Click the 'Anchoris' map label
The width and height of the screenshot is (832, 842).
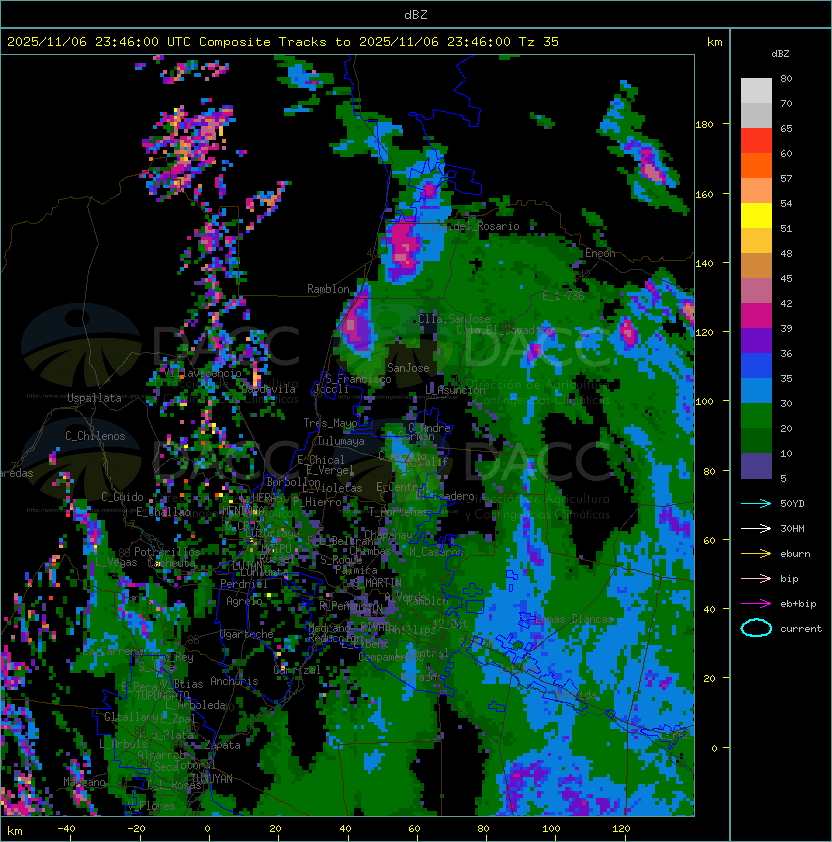[234, 681]
